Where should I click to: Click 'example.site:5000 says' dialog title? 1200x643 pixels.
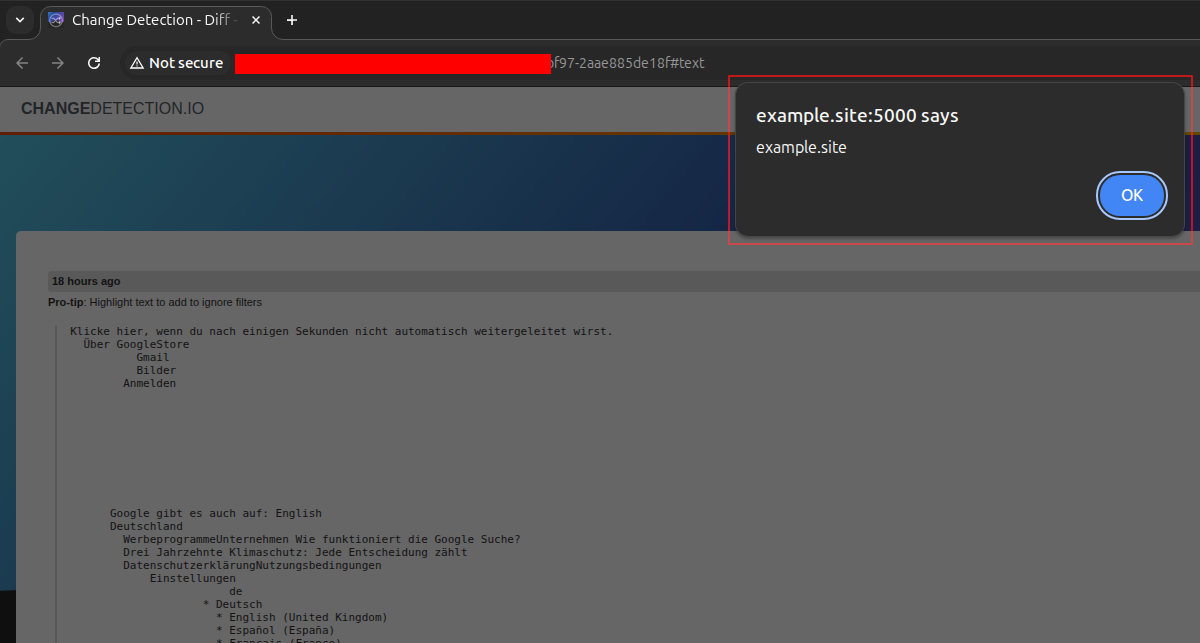(857, 116)
